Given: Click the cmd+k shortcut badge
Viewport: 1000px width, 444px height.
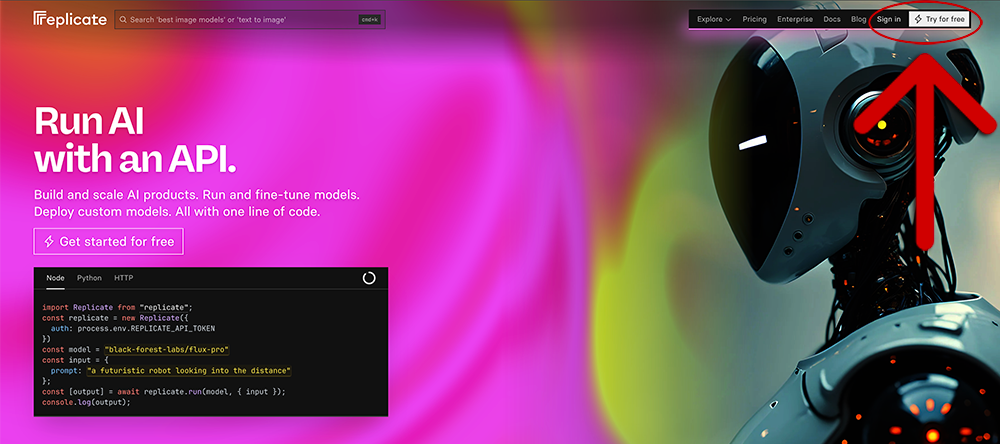Looking at the screenshot, I should point(369,19).
